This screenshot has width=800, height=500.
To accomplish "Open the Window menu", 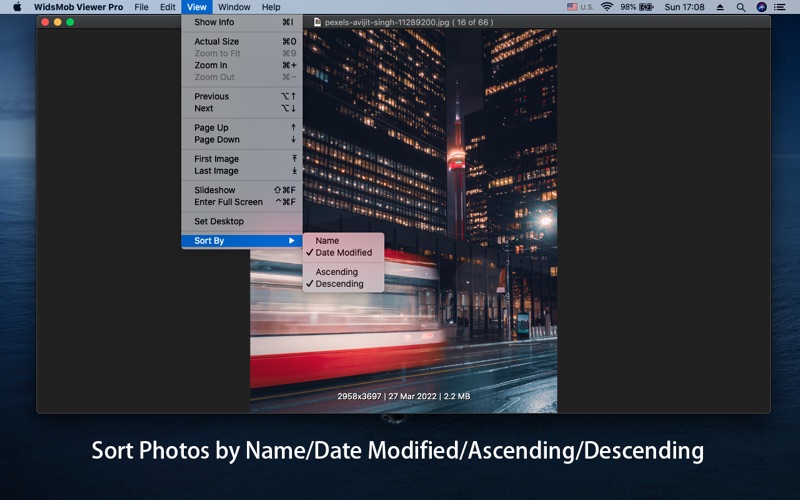I will pyautogui.click(x=234, y=7).
